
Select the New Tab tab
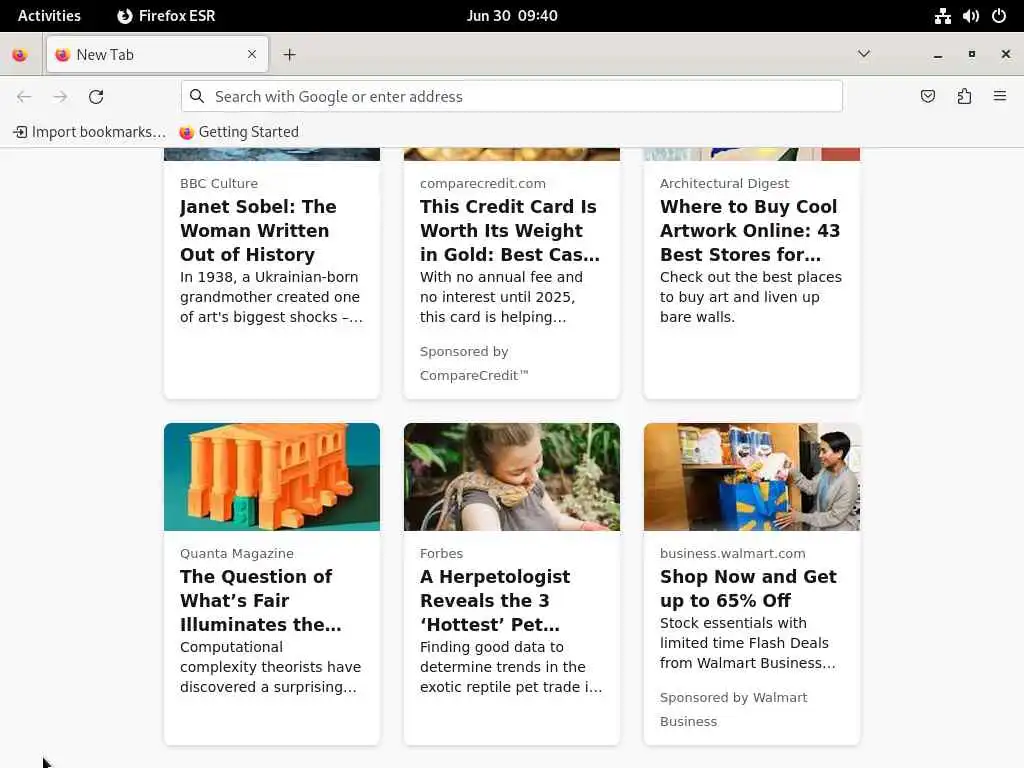tap(157, 54)
